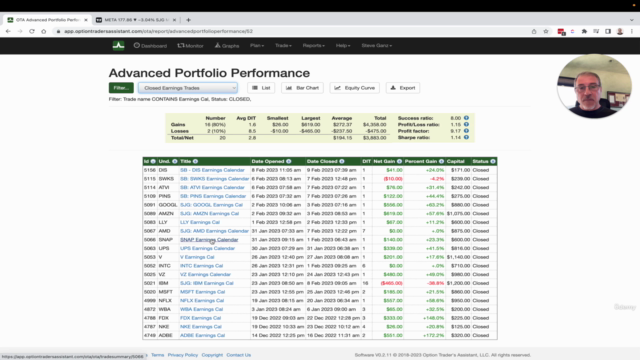Export the portfolio report
640x360 pixels.
point(403,88)
